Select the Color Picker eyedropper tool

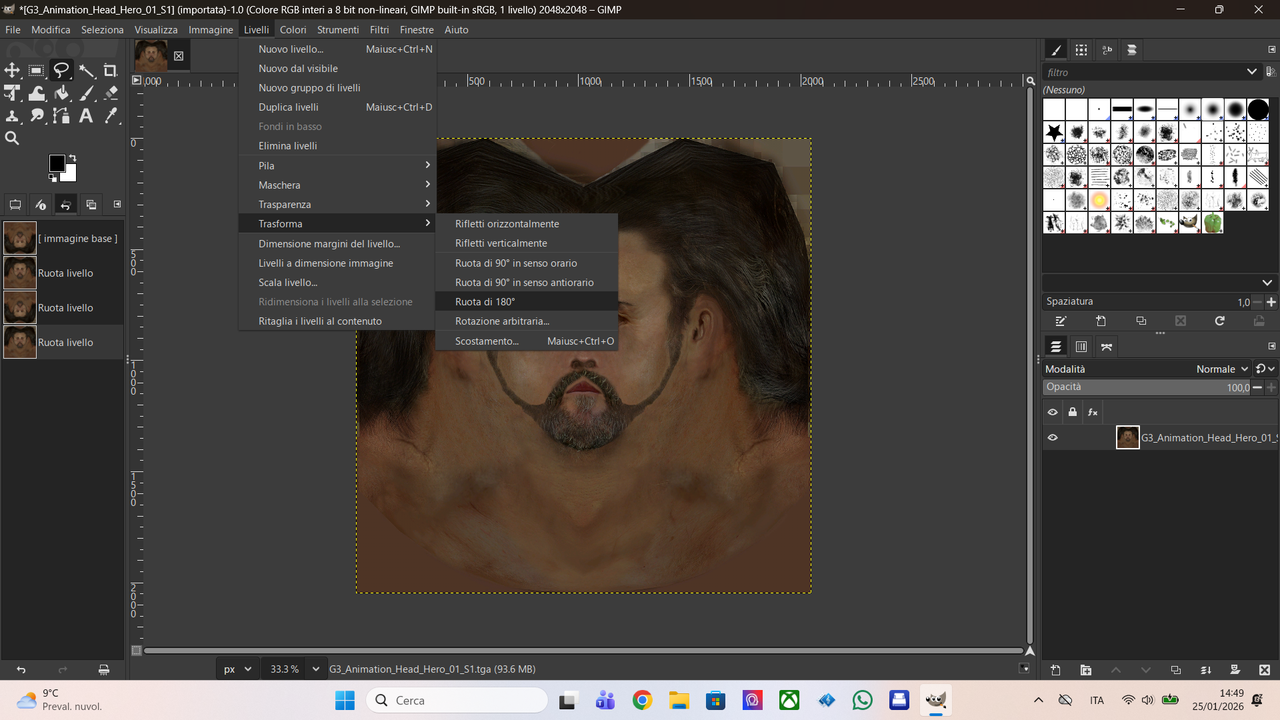111,116
